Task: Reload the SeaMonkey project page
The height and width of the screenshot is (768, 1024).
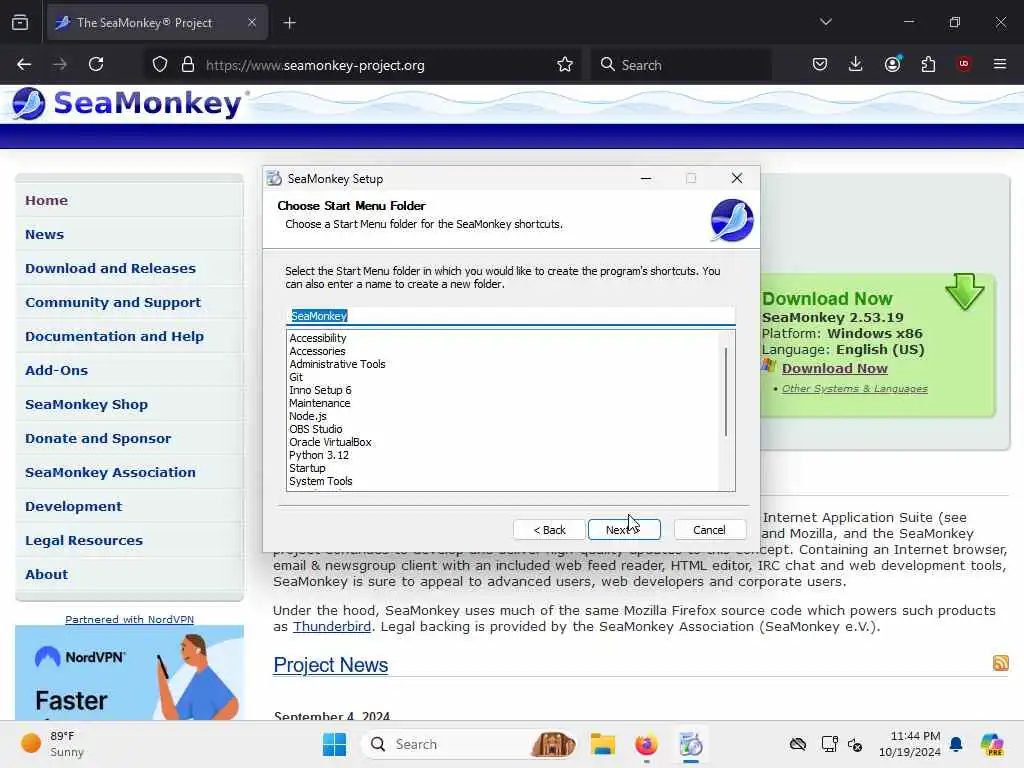Action: 96,64
